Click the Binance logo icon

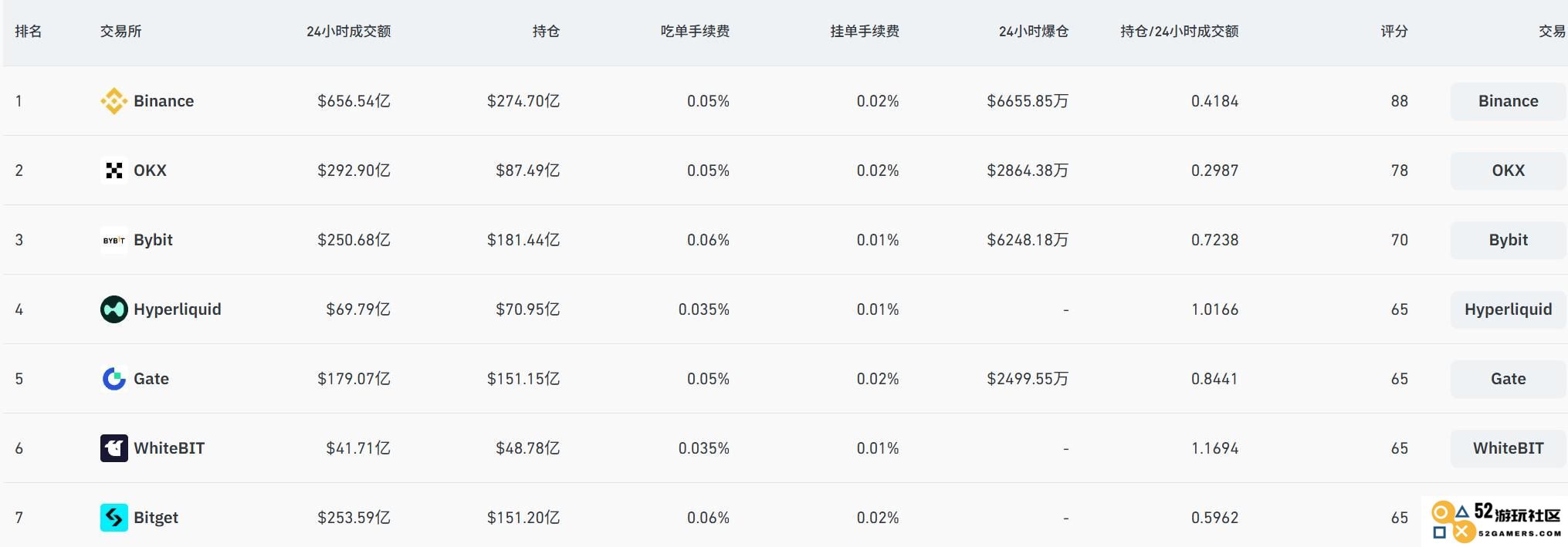point(114,101)
